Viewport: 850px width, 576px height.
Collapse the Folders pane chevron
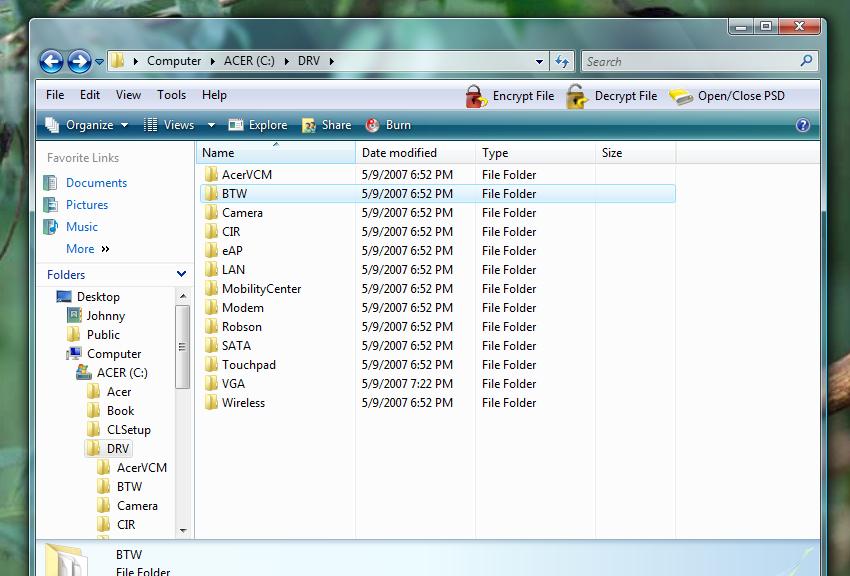[x=182, y=274]
